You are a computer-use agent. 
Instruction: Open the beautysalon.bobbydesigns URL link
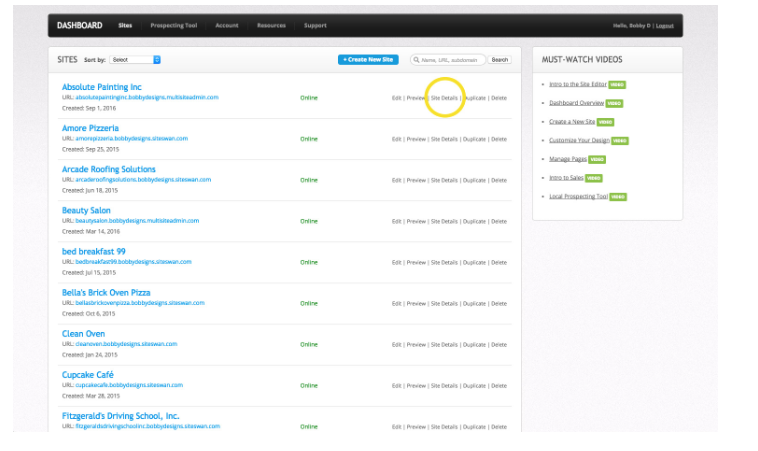137,220
